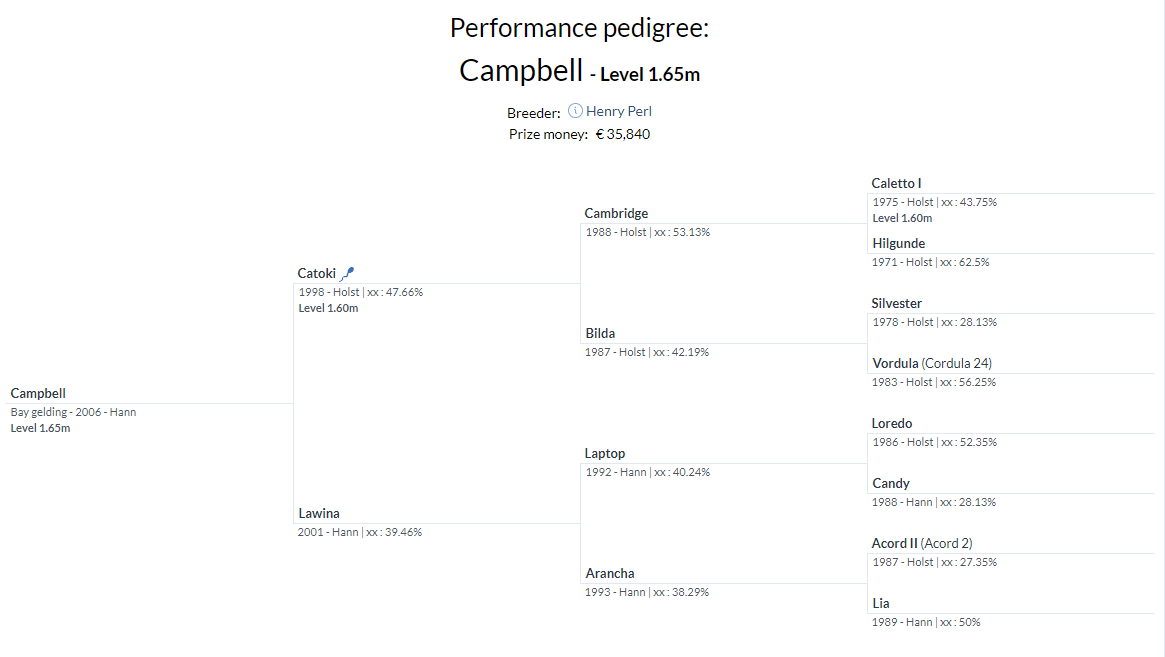The width and height of the screenshot is (1165, 657).
Task: Open Cambridge horse entry
Action: pos(616,213)
